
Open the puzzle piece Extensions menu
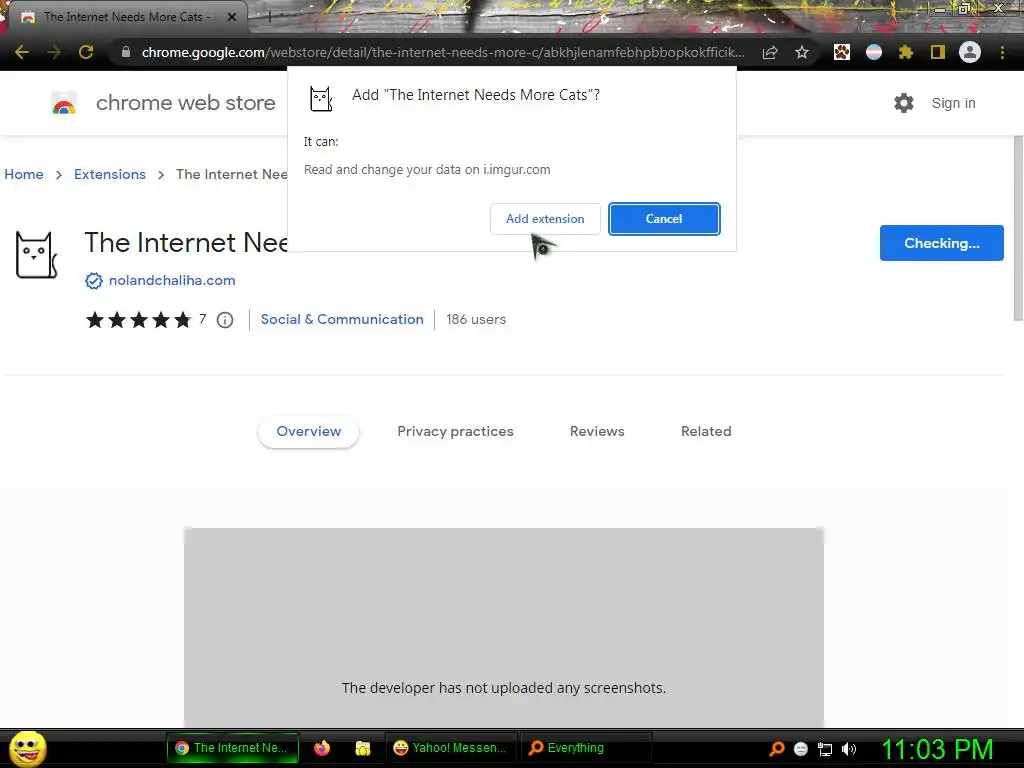point(906,52)
